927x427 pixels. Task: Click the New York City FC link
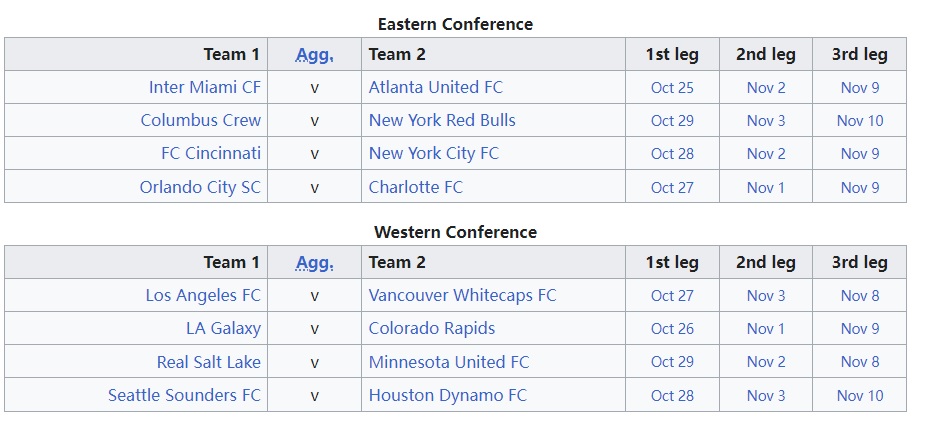(433, 153)
